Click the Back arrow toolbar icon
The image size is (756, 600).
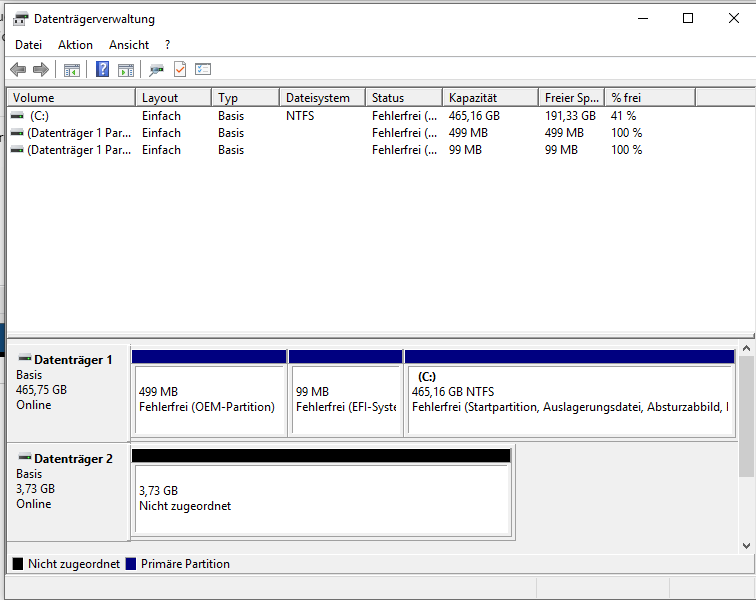18,69
